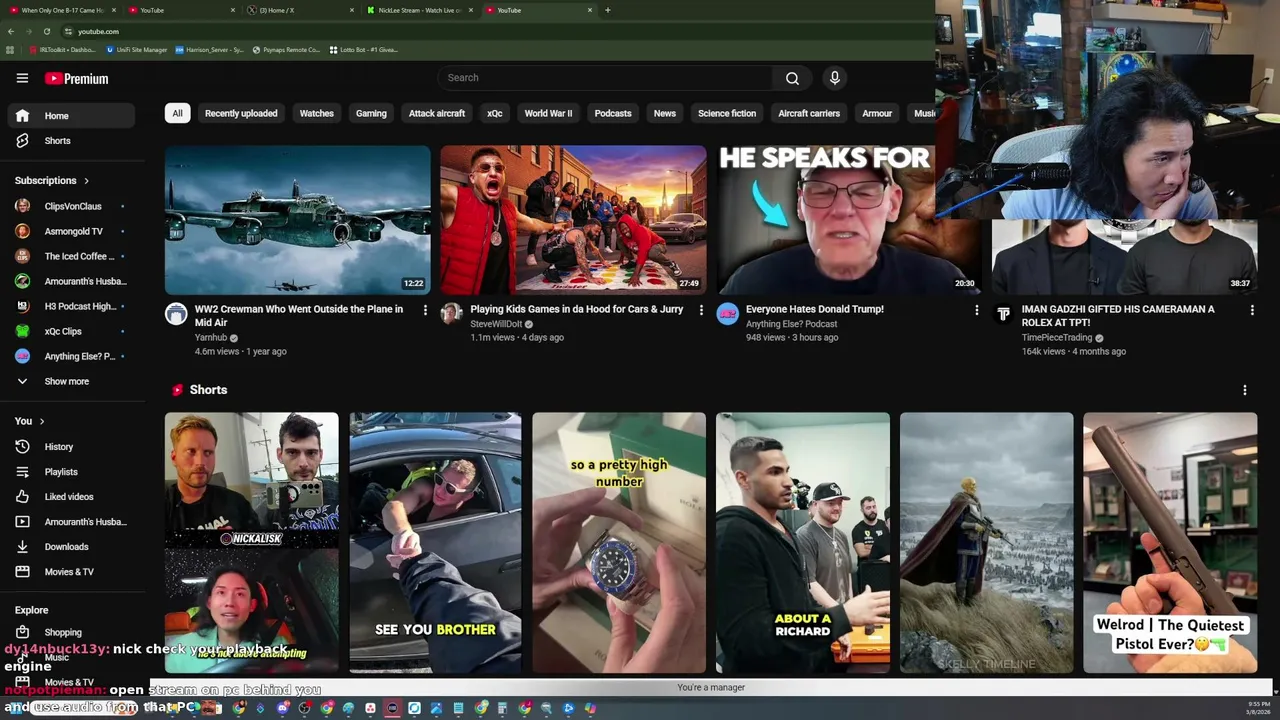The image size is (1280, 720).
Task: Click the browser back arrow
Action: coord(10,31)
